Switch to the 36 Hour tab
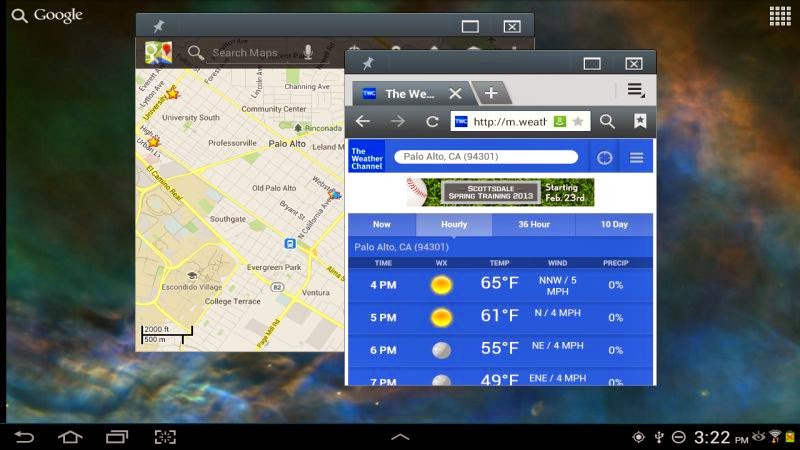The height and width of the screenshot is (450, 800). [x=534, y=224]
